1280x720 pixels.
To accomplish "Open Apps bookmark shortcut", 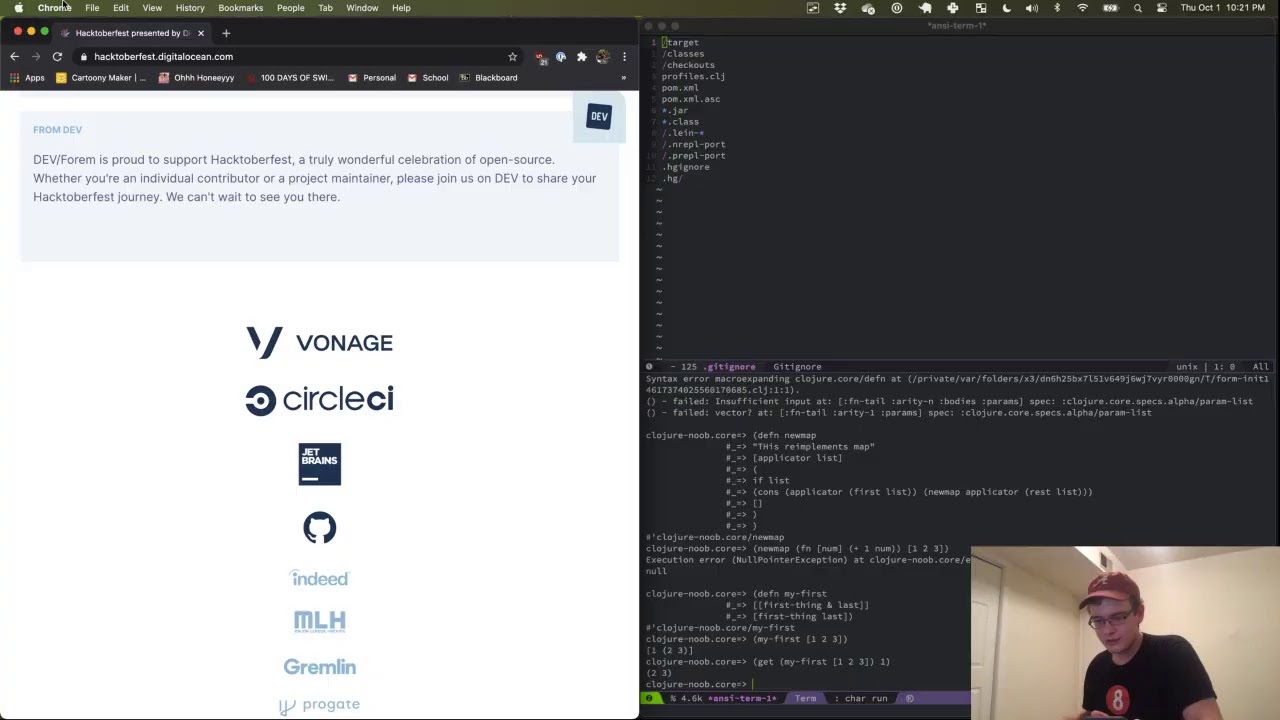I will coord(27,78).
